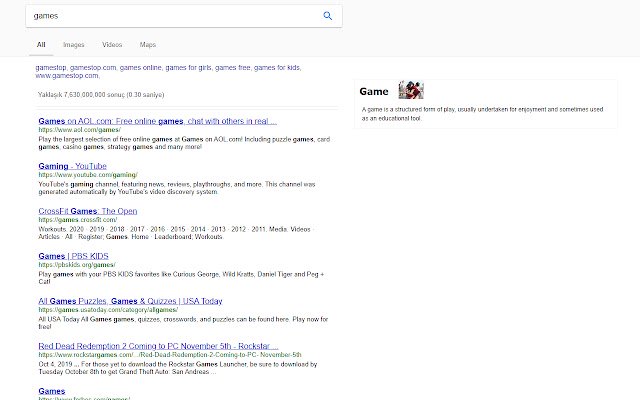Click the blue search magnifier icon
This screenshot has height=400, width=640.
(327, 16)
